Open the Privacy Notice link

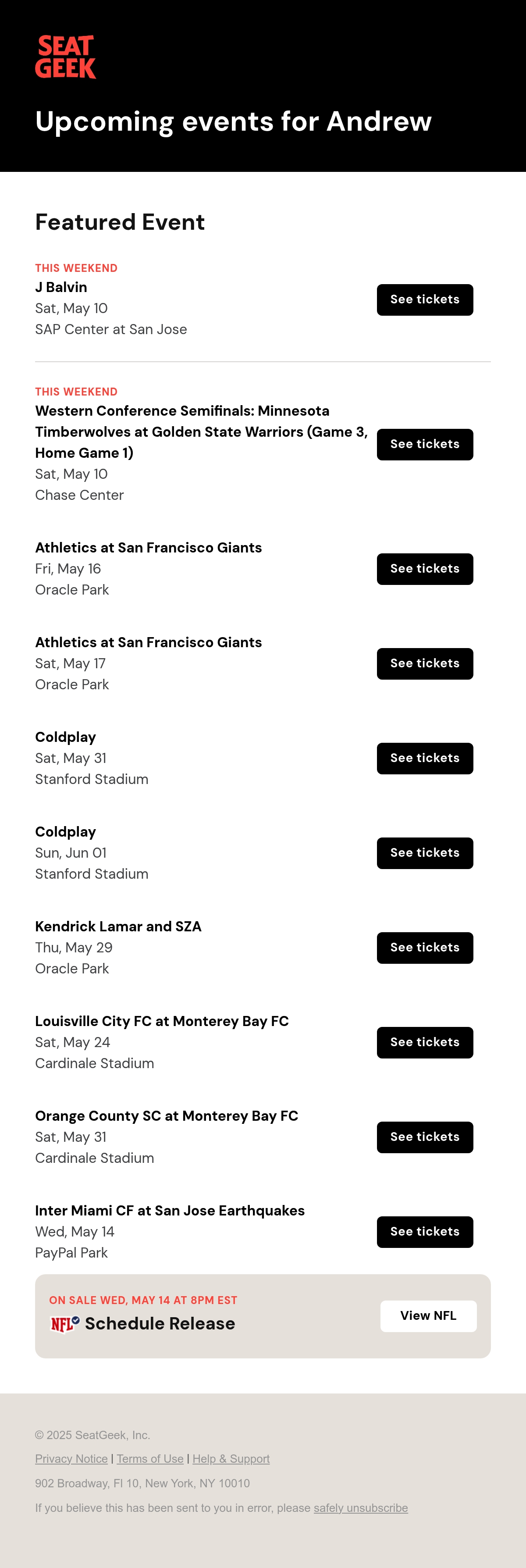(71, 1458)
